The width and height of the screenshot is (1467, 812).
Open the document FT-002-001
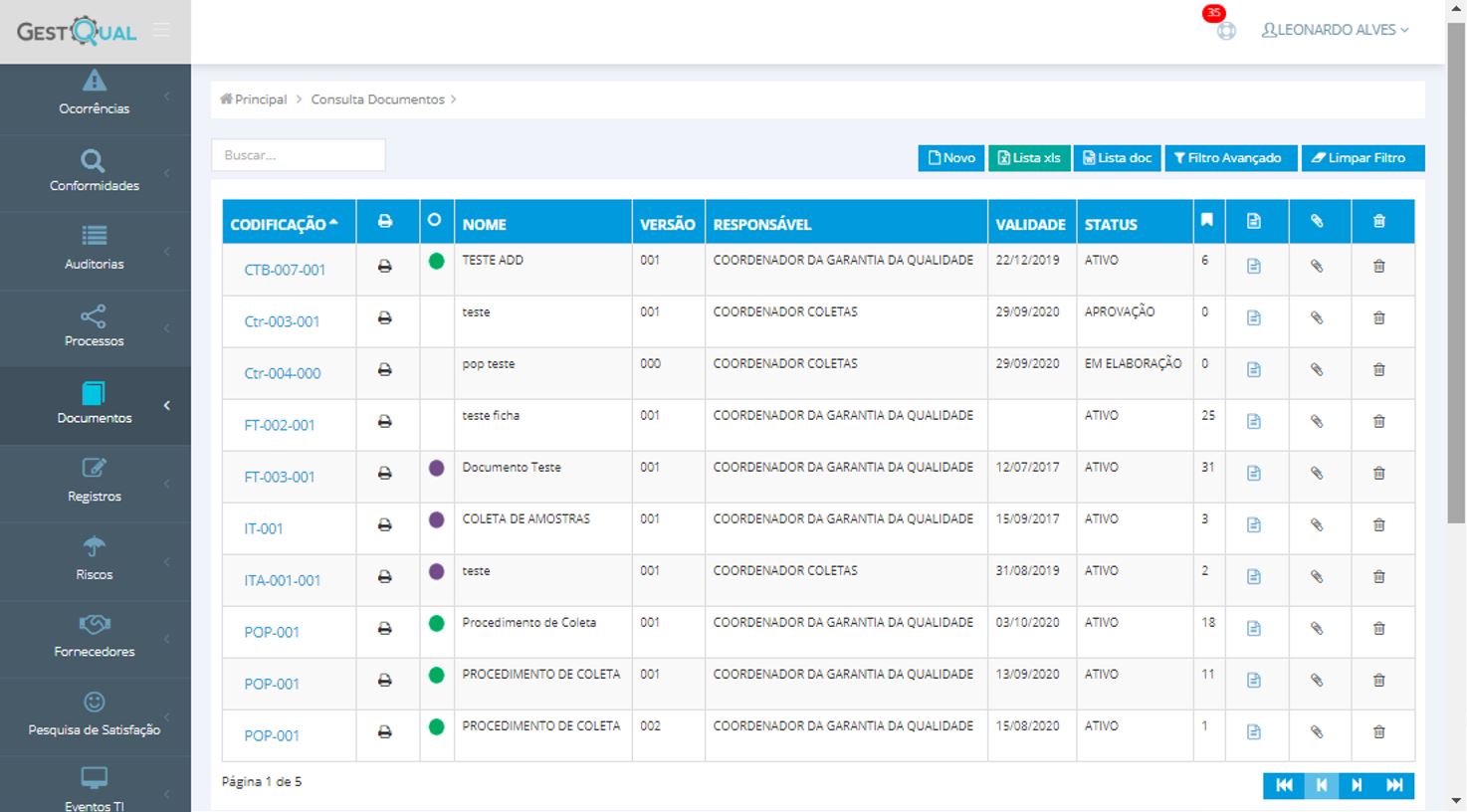(280, 425)
